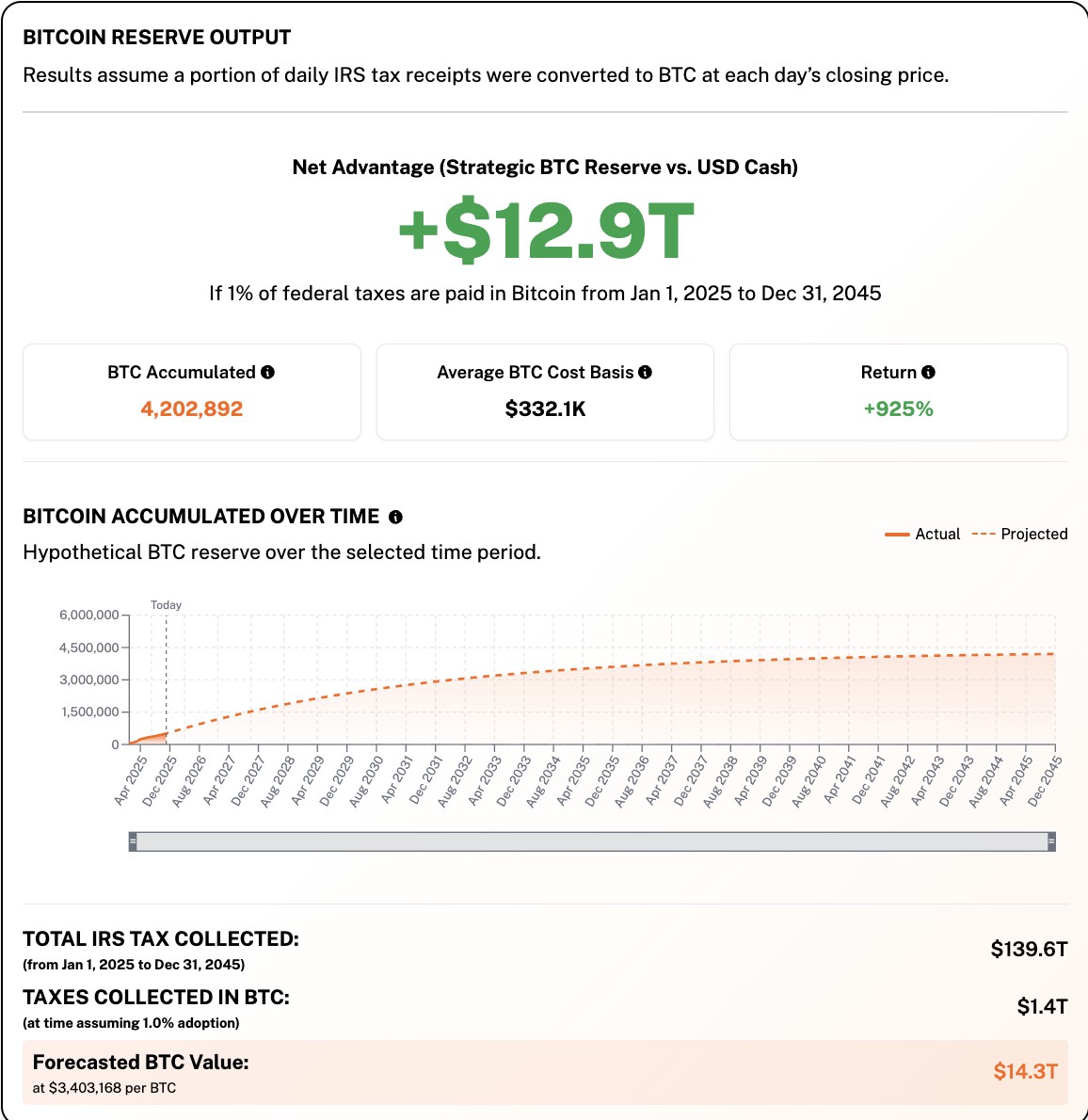Click the Today marker on the chart

166,605
